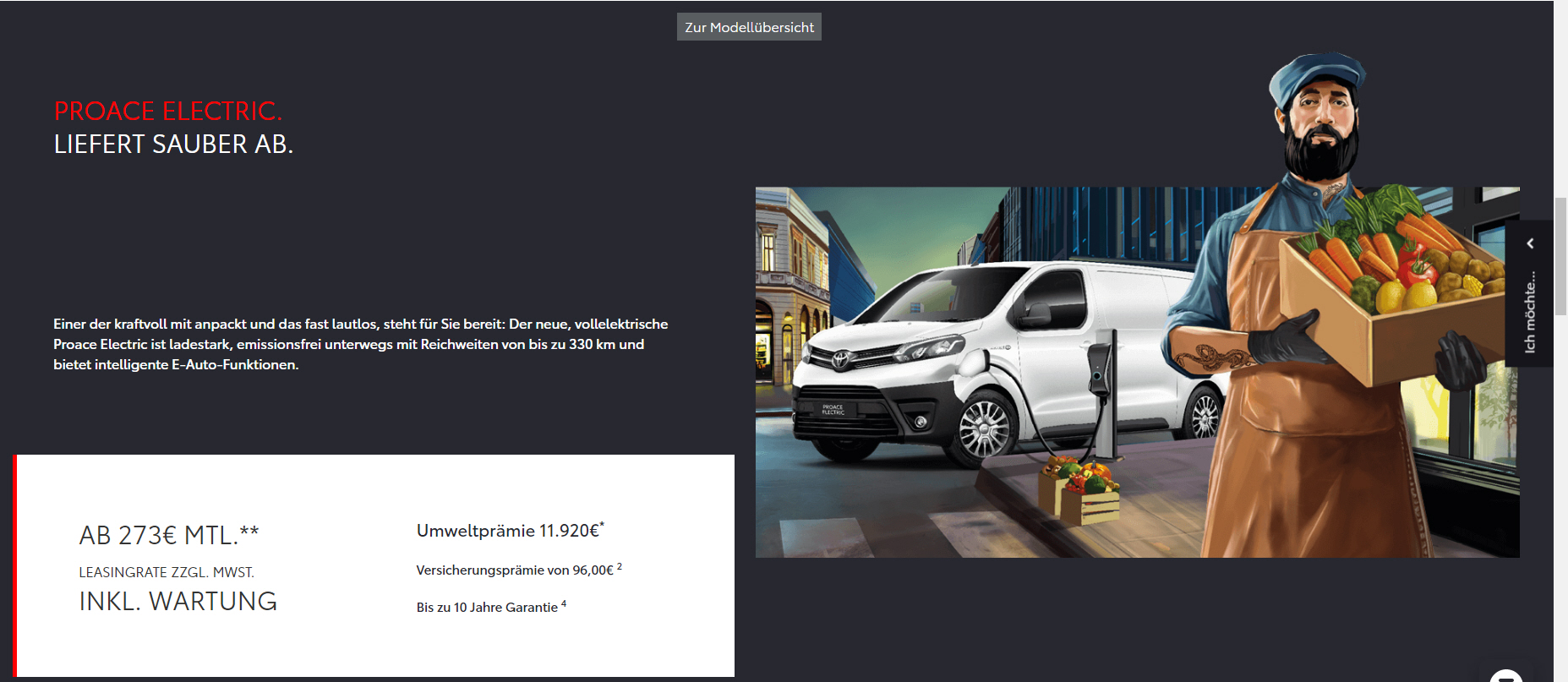Click the LEASINGRATE ZZGL. MWST. label

tap(167, 572)
